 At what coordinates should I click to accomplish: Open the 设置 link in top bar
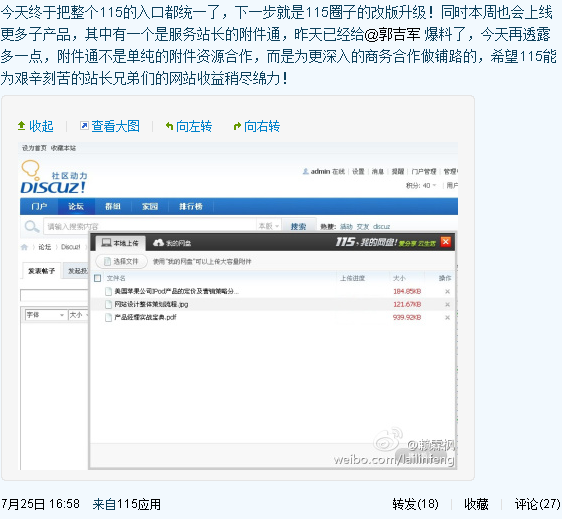[x=358, y=171]
